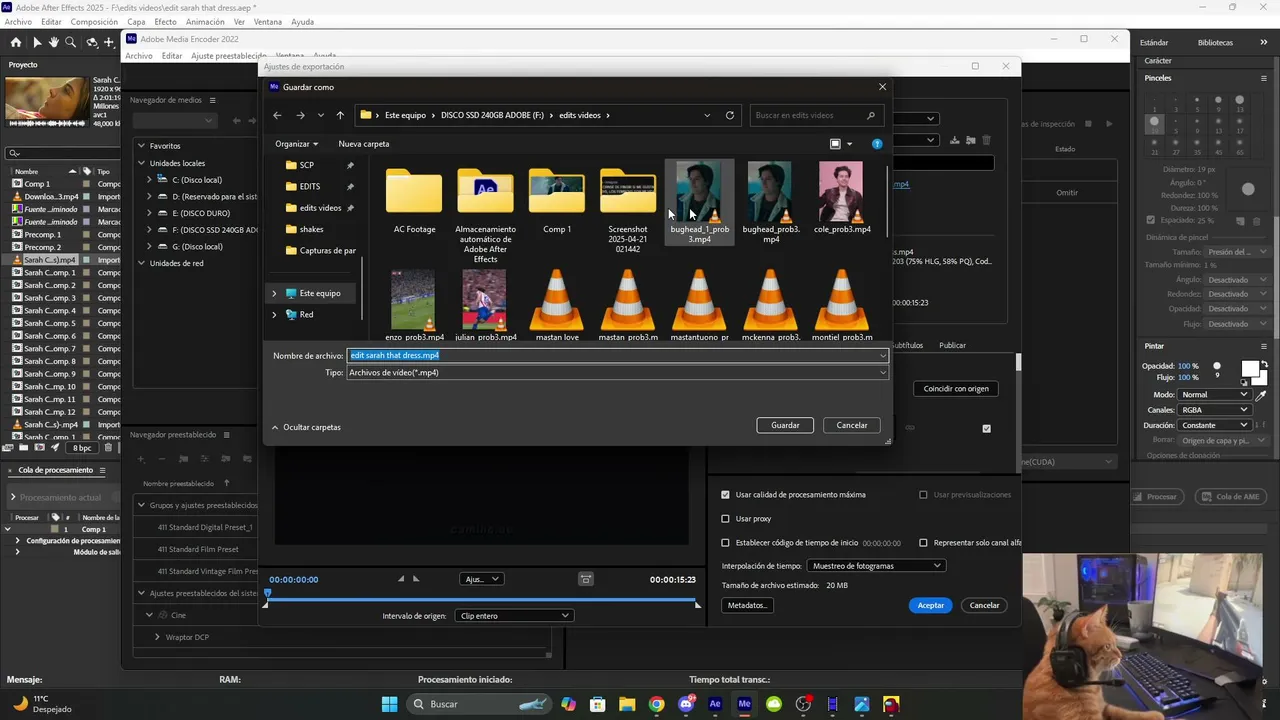Open Media Encoder Editar menu
This screenshot has height=720, width=1280.
(172, 56)
